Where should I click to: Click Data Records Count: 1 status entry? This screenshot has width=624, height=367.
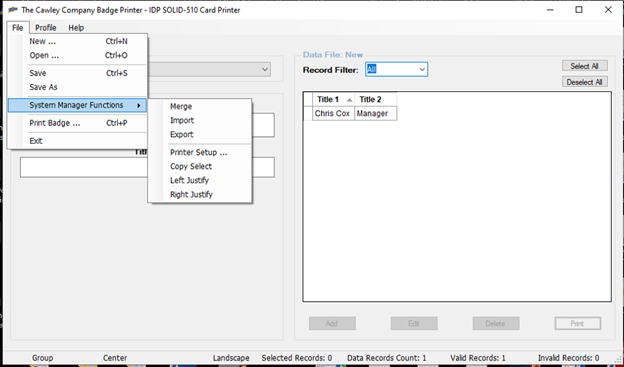coord(386,358)
